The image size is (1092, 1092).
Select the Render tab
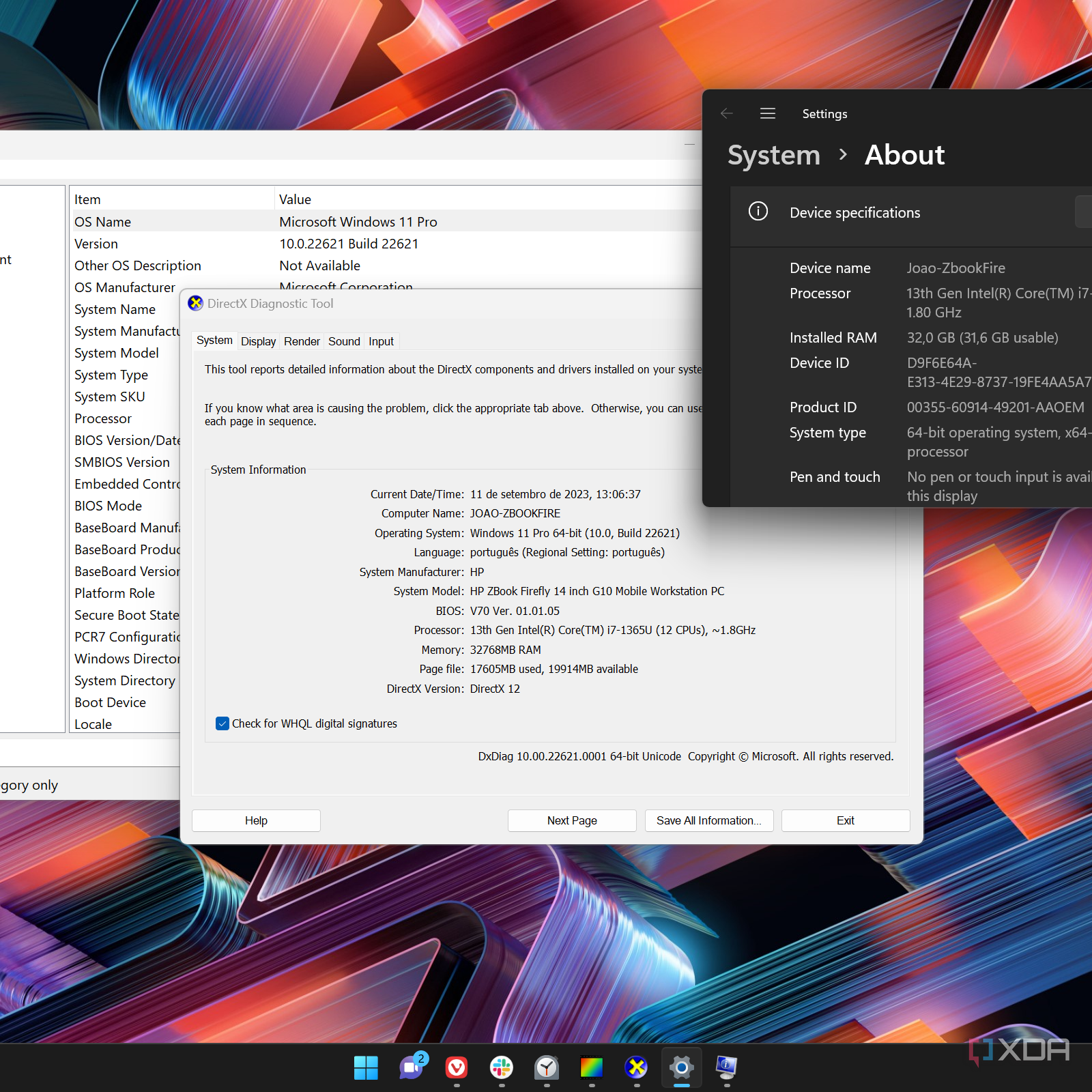(x=302, y=341)
